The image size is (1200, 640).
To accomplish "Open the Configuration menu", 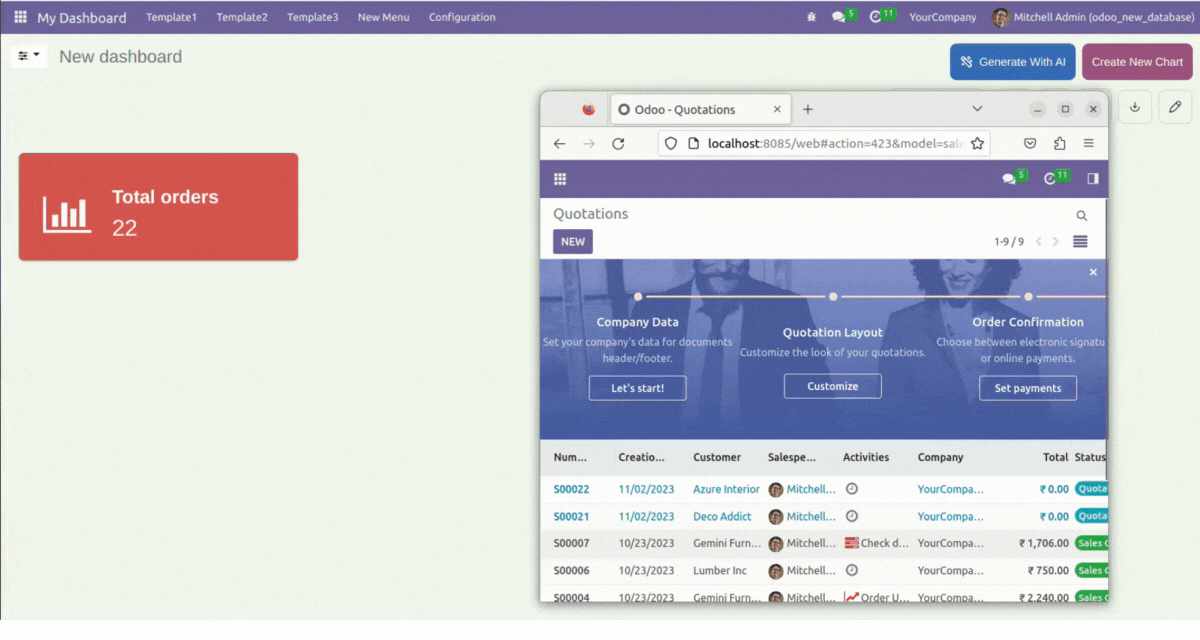I will click(462, 17).
